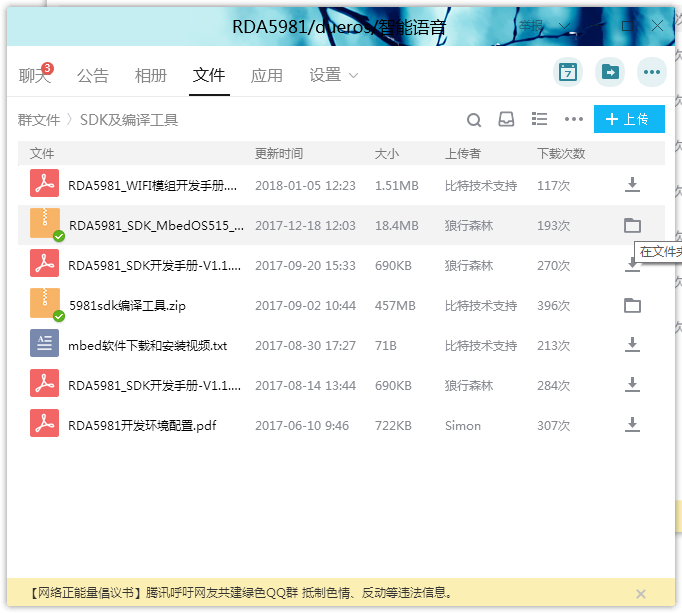Switch file list view mode icon
Screen dimensions: 682x613
539,119
